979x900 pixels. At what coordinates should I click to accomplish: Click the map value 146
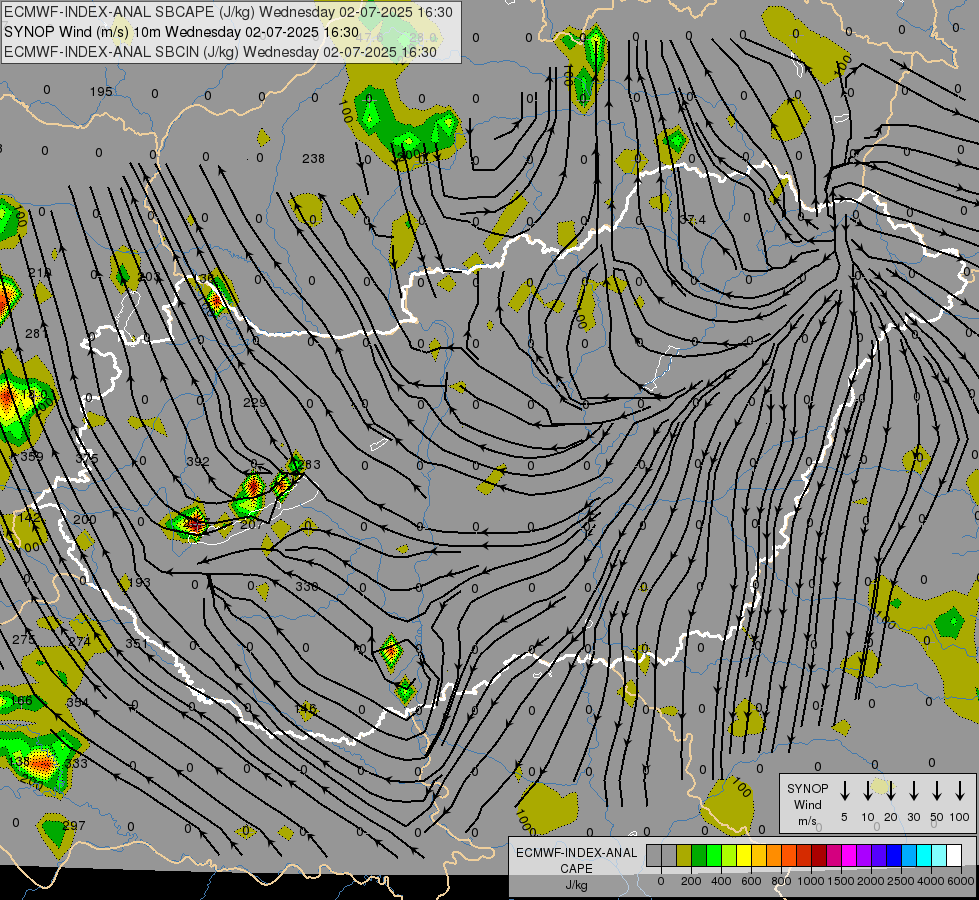tap(305, 708)
